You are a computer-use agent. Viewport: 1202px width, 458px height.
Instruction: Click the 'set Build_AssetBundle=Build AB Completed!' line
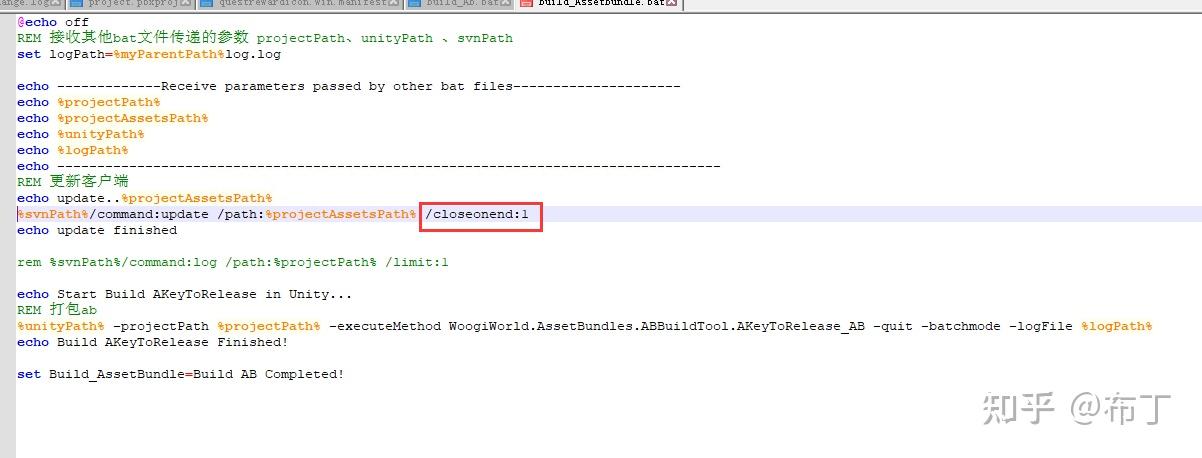click(x=181, y=374)
